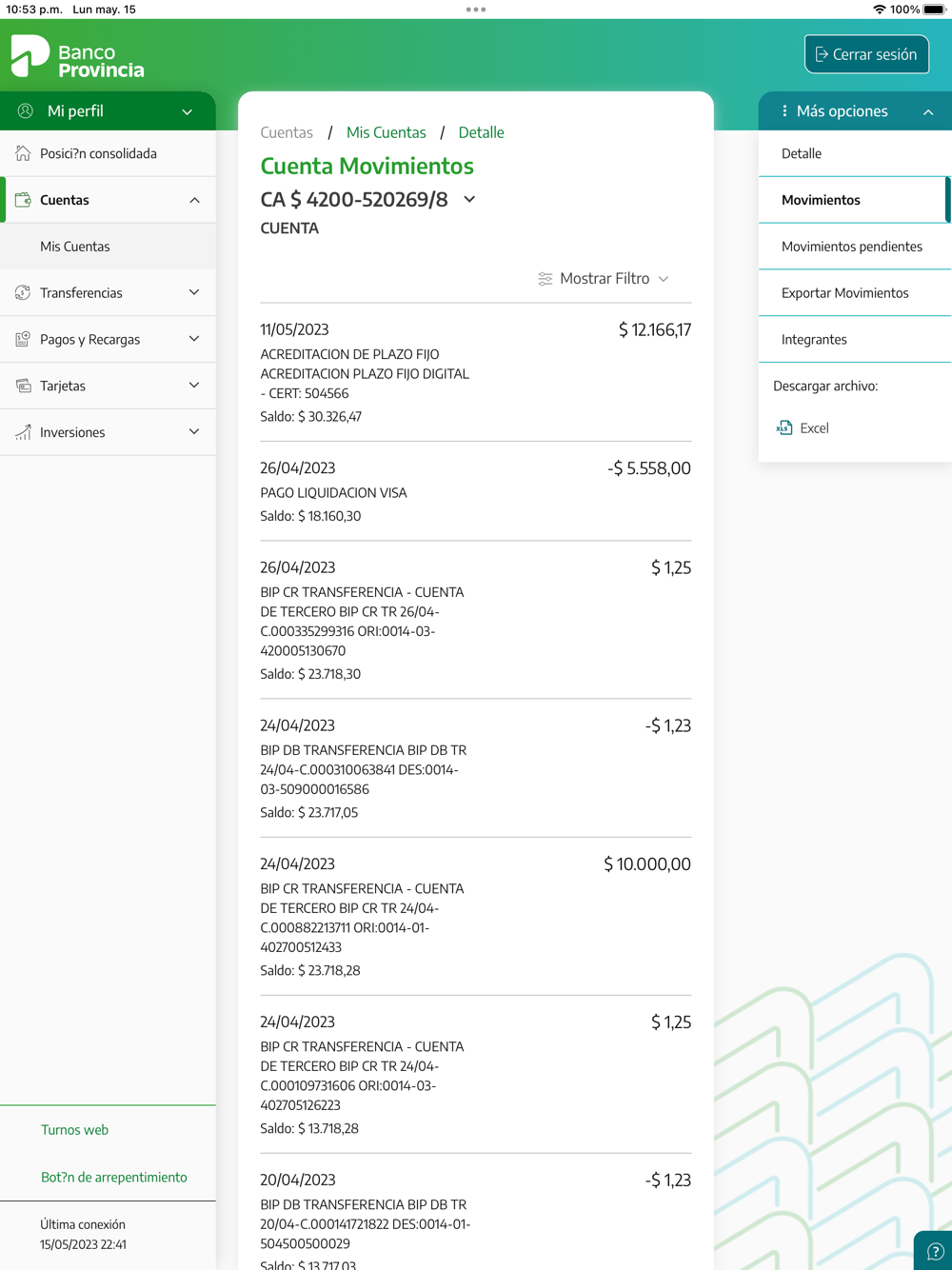Click the Inversiones chart icon
This screenshot has width=952, height=1270.
[x=23, y=432]
